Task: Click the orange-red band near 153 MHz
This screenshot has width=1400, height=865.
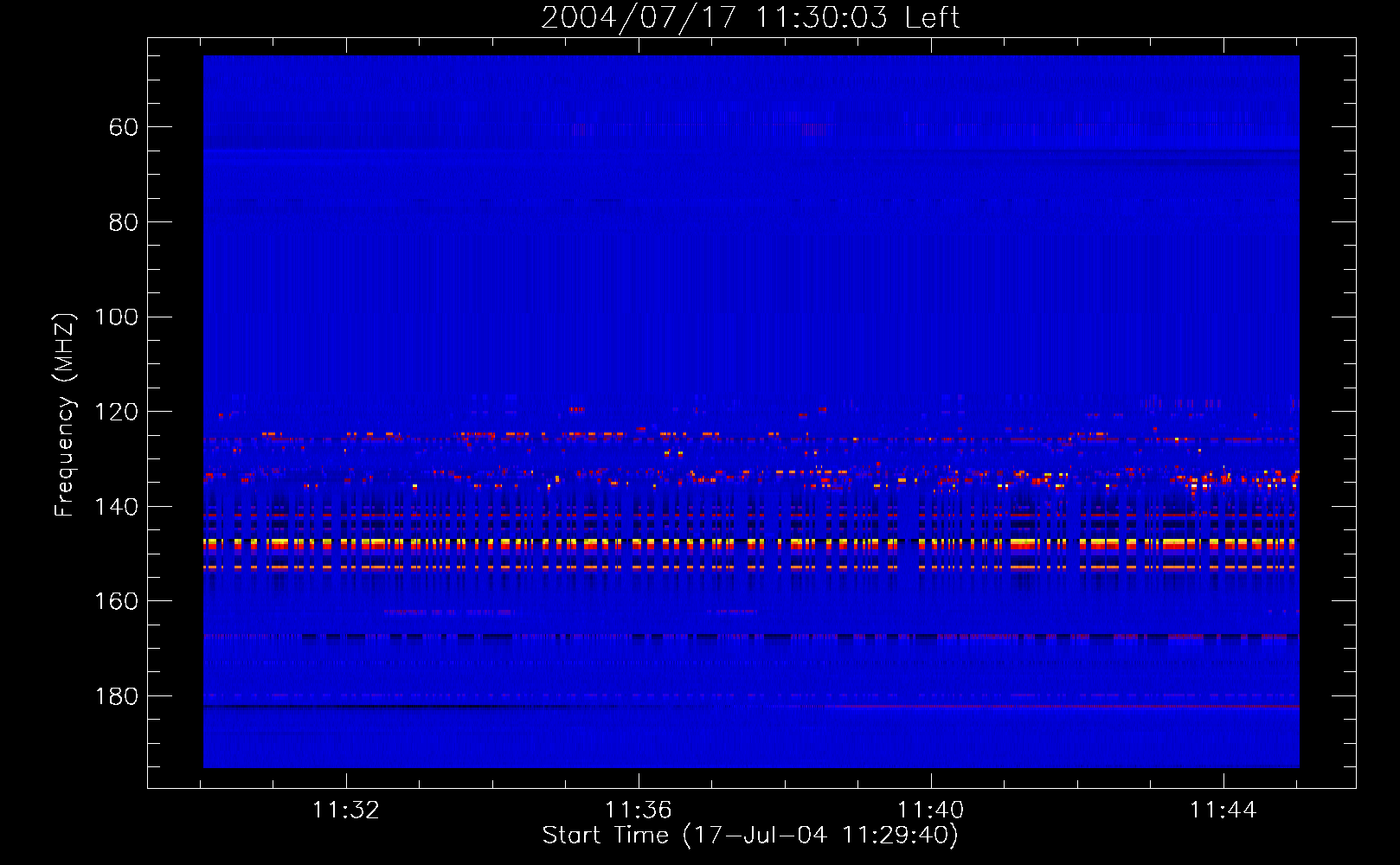Action: pos(751,567)
